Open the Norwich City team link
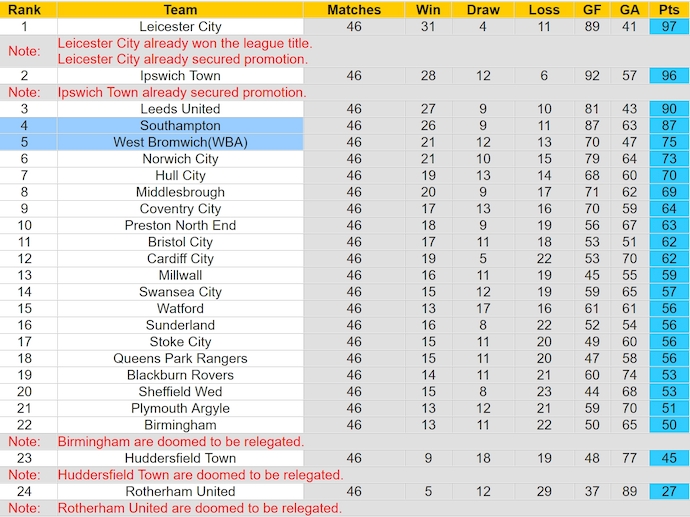This screenshot has height=517, width=690. [x=180, y=159]
